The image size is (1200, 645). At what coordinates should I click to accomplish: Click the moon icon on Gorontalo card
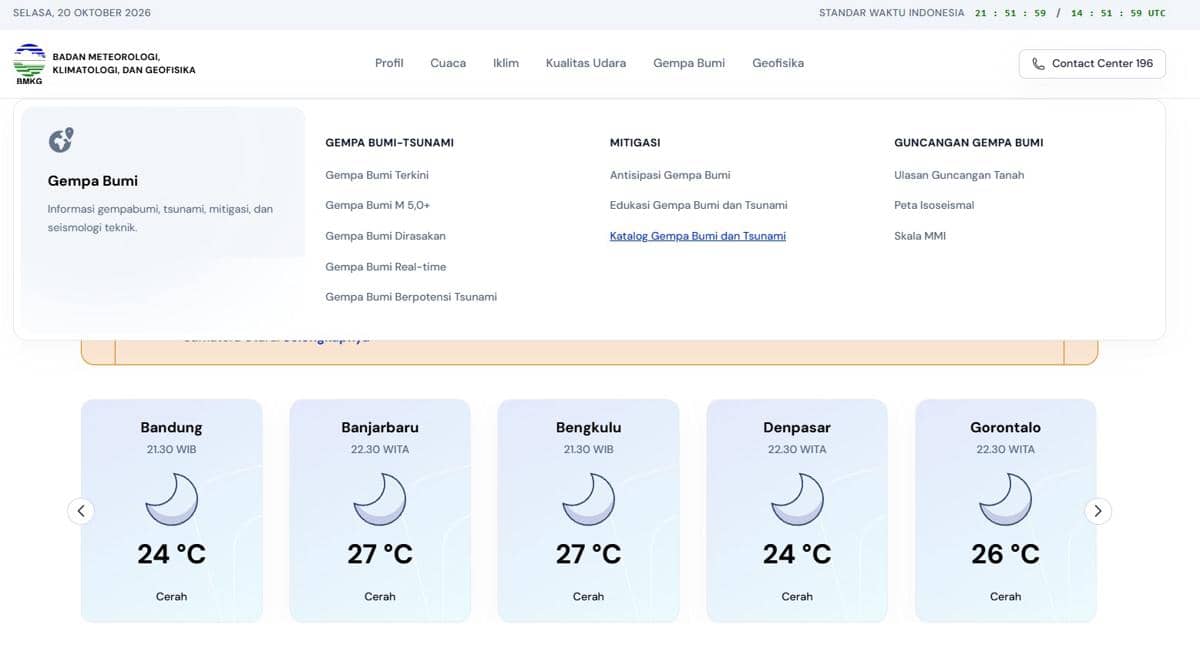click(x=1006, y=499)
